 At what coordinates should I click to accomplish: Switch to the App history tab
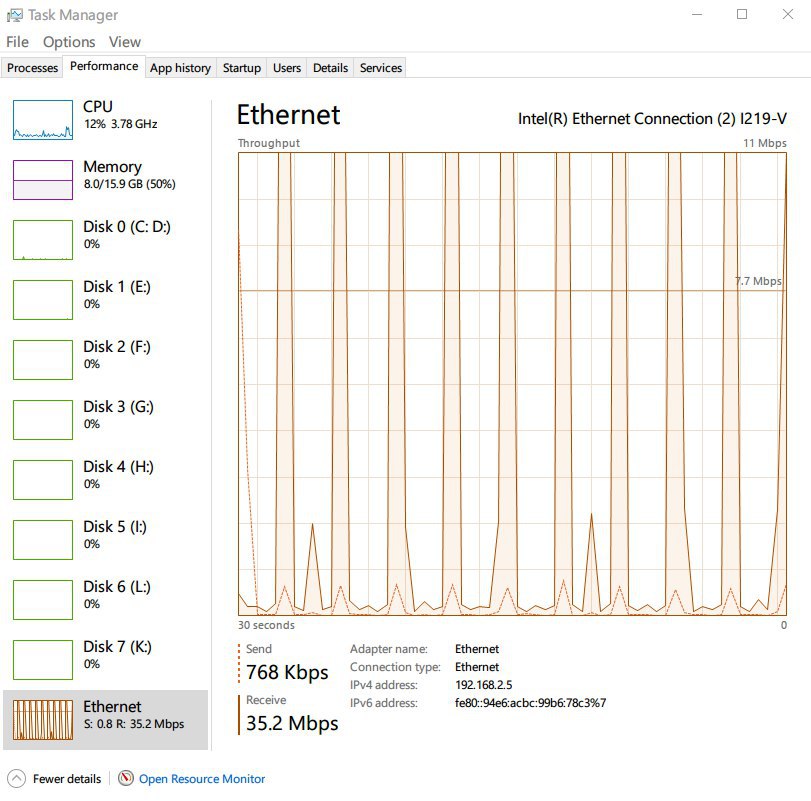click(181, 68)
